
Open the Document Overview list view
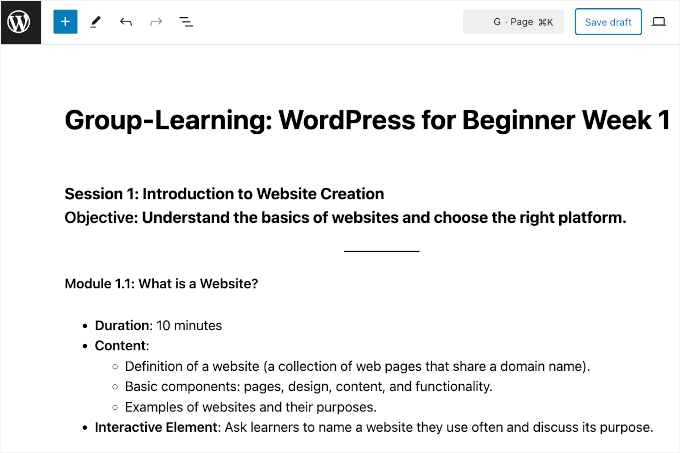(x=186, y=22)
